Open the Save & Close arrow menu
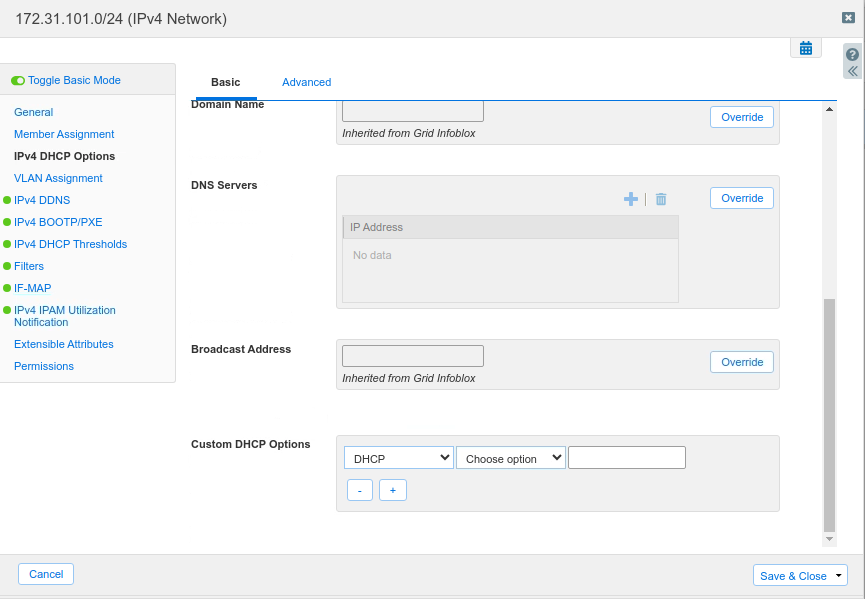The height and width of the screenshot is (599, 865). point(838,575)
